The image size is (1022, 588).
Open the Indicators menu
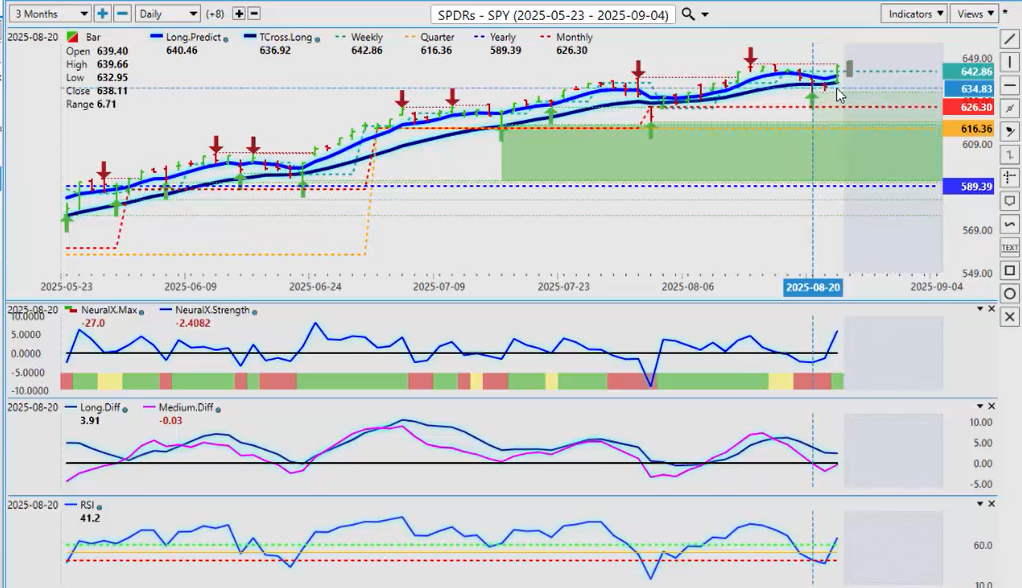914,14
